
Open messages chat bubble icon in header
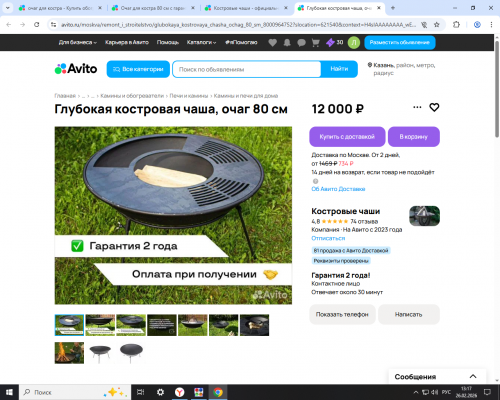tap(301, 42)
